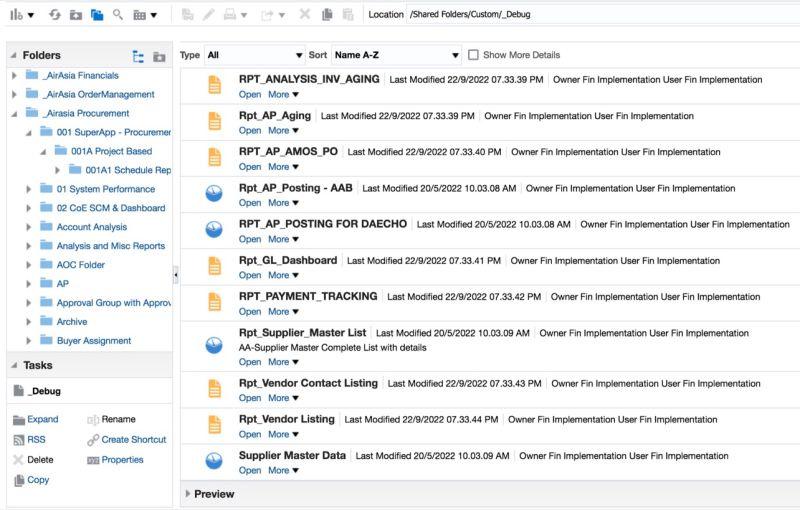Click the Properties task link
Screen dimensions: 800x510
[x=122, y=460]
